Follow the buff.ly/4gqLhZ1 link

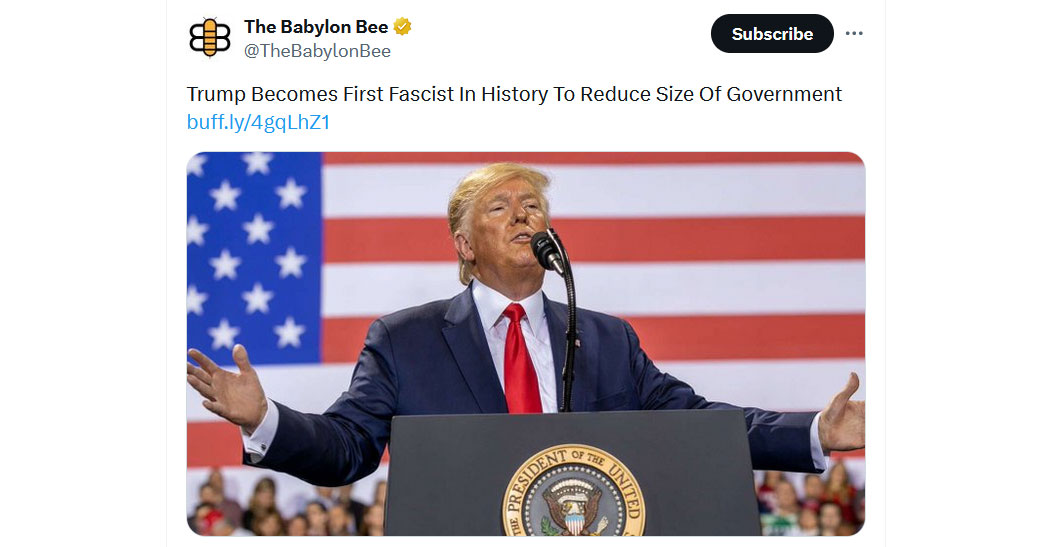tap(258, 122)
